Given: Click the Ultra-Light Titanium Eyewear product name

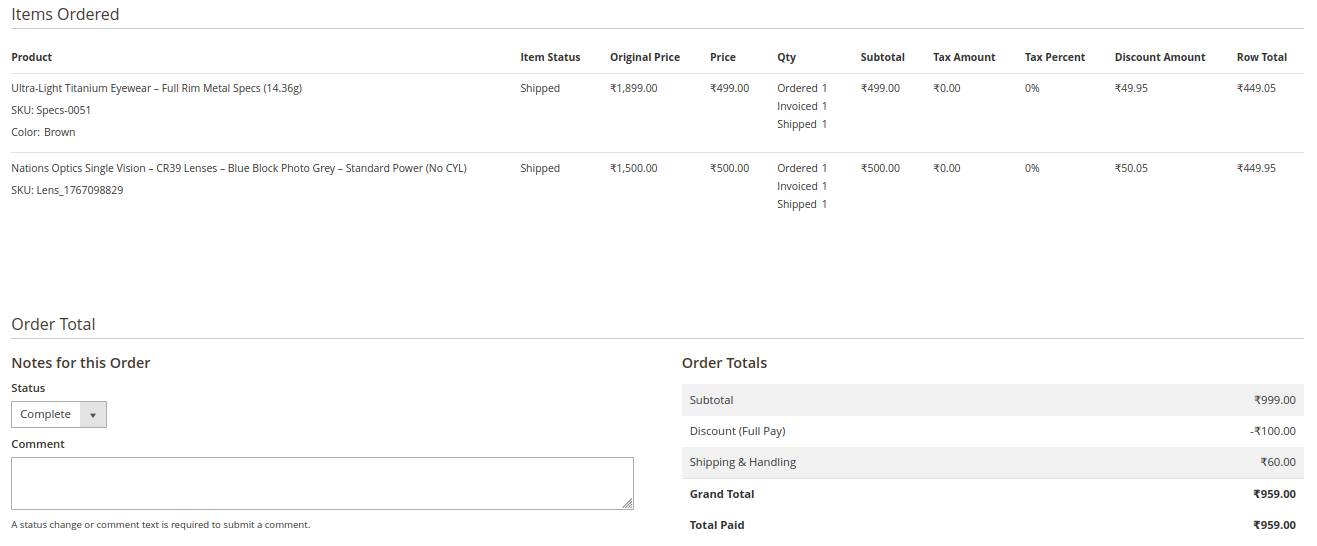Looking at the screenshot, I should click(x=156, y=88).
